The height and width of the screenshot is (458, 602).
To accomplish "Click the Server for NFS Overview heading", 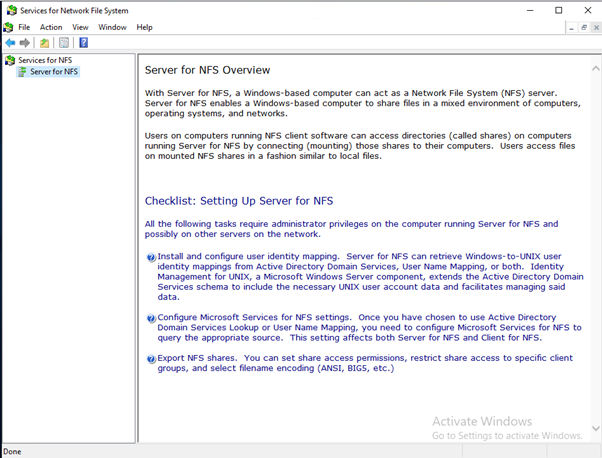I will 207,70.
